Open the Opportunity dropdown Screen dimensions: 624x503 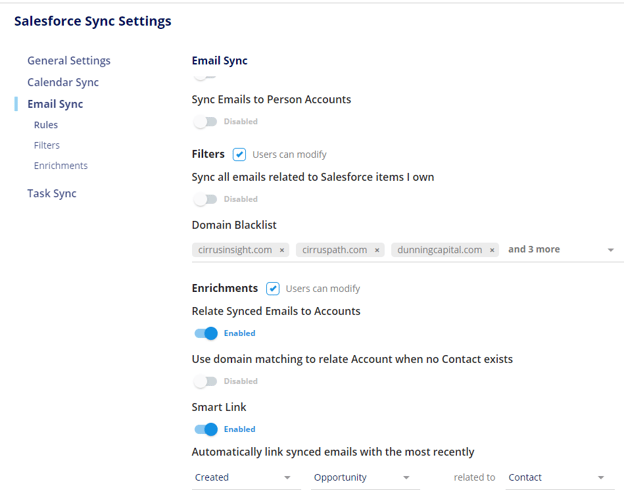point(365,478)
